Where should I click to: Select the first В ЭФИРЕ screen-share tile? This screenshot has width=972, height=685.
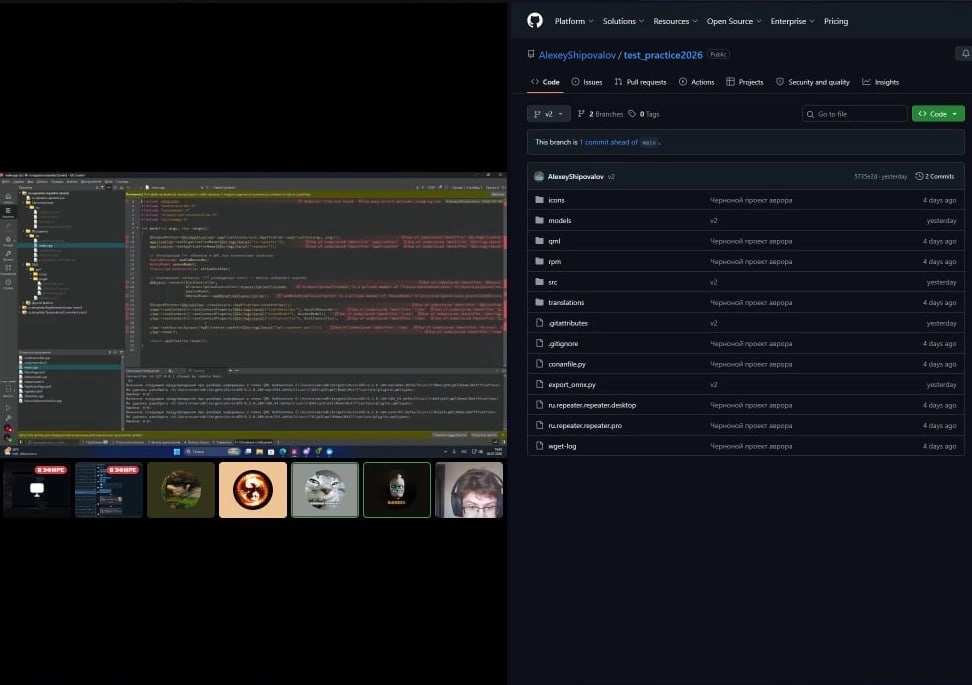[37, 490]
